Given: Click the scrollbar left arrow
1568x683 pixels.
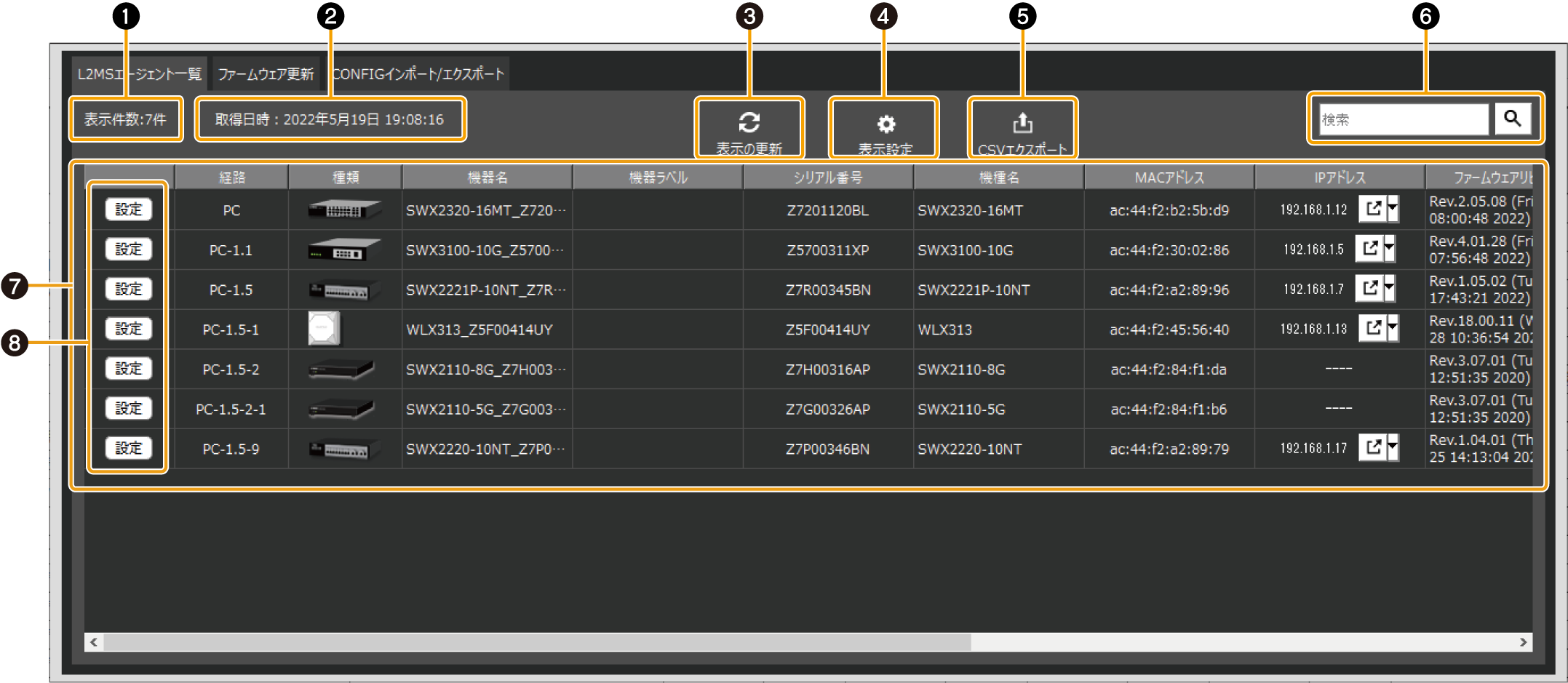Looking at the screenshot, I should coord(94,642).
